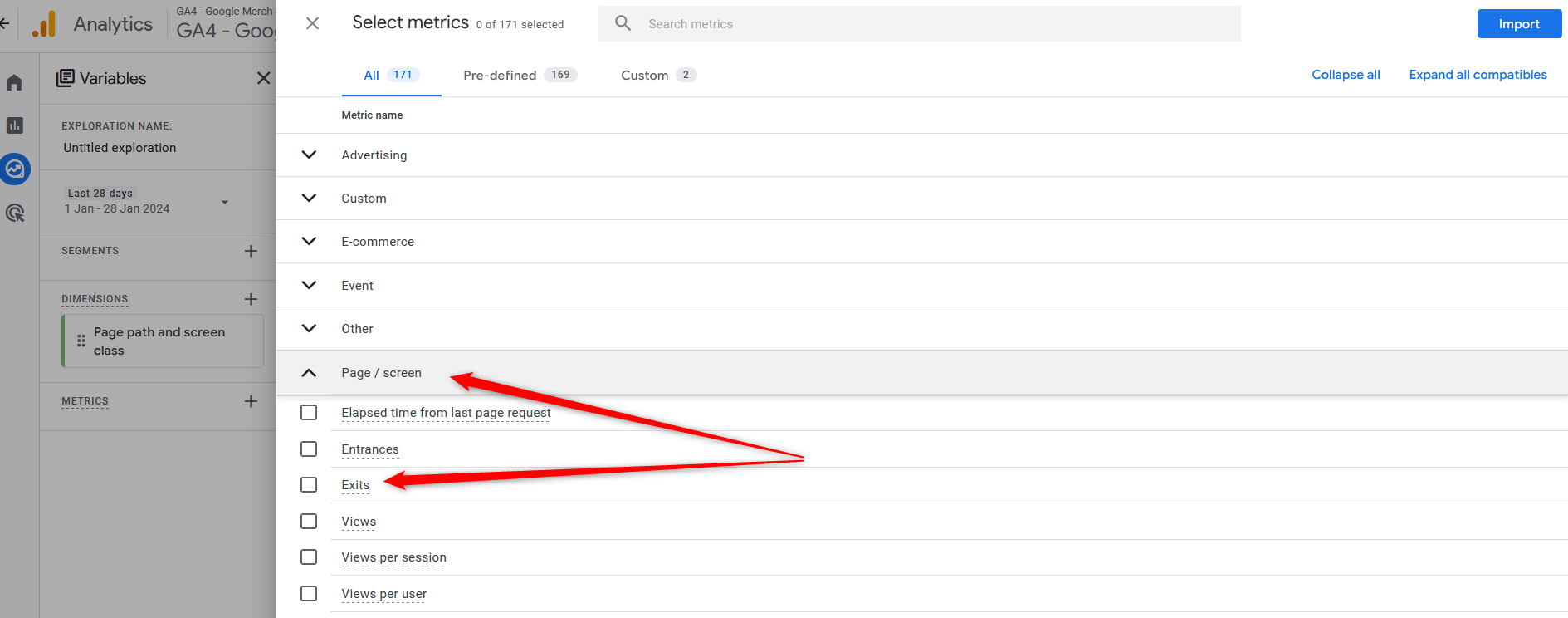Viewport: 1568px width, 618px height.
Task: Edit the Untitled exploration name field
Action: (x=120, y=148)
